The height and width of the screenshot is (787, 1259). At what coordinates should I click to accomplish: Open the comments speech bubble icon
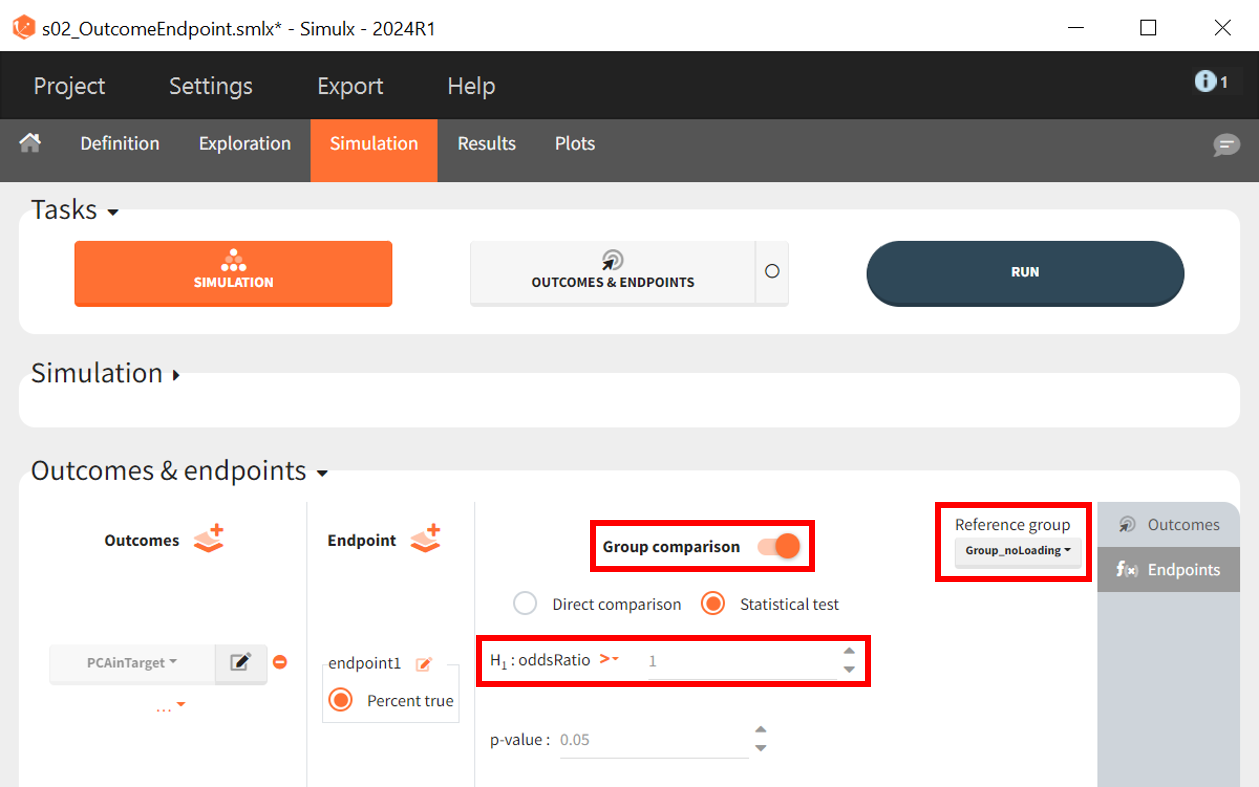[1226, 145]
